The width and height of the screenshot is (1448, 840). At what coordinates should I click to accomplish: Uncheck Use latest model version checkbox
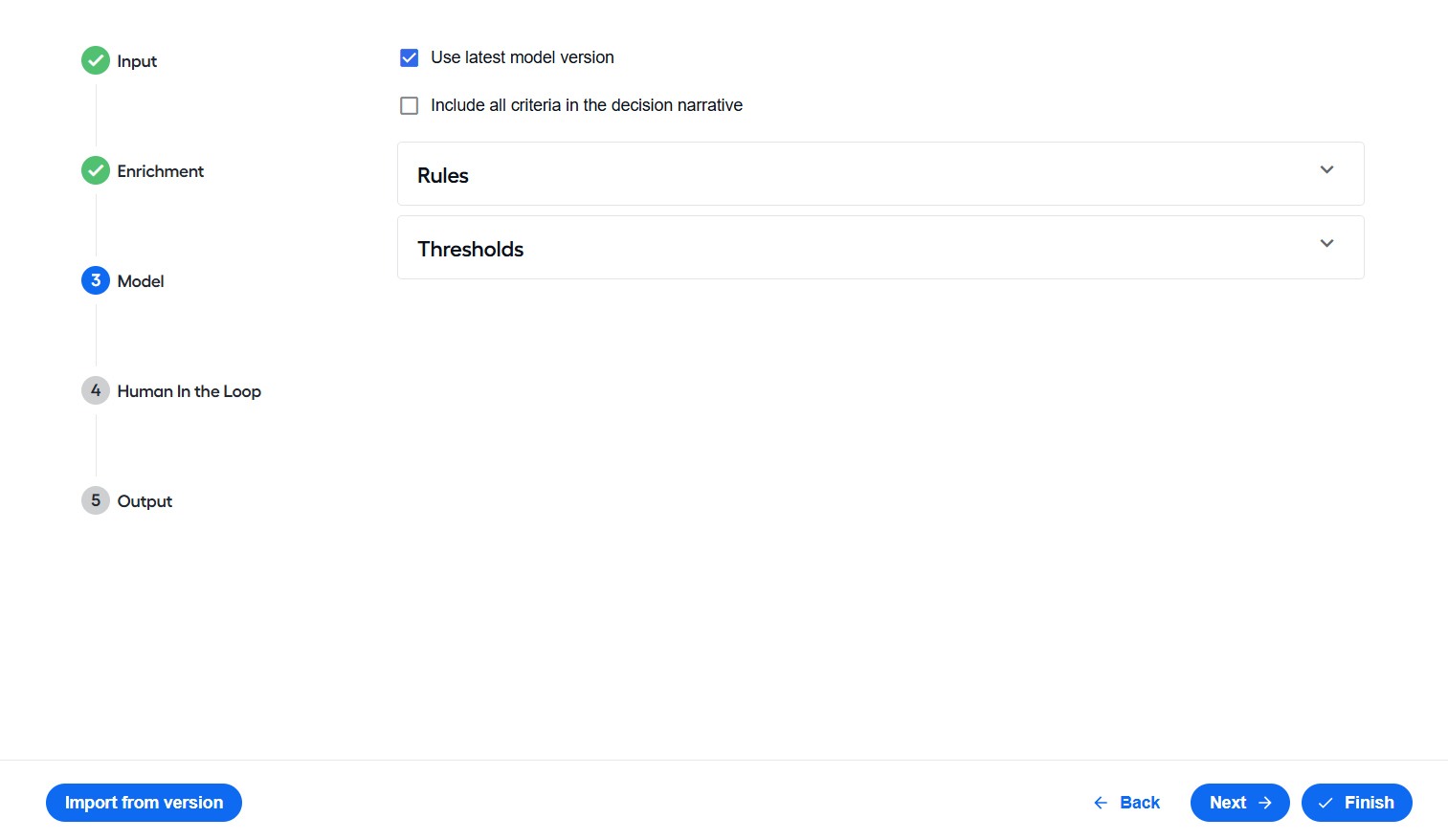tap(410, 57)
